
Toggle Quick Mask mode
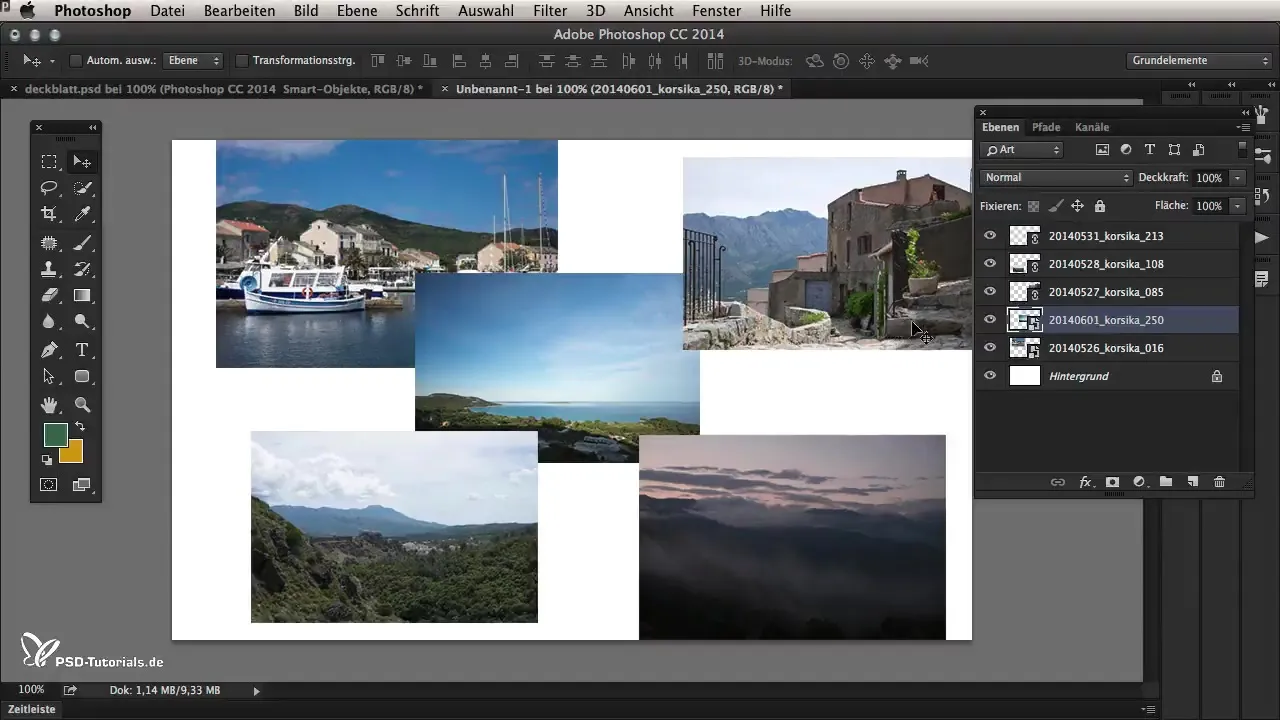[x=48, y=485]
